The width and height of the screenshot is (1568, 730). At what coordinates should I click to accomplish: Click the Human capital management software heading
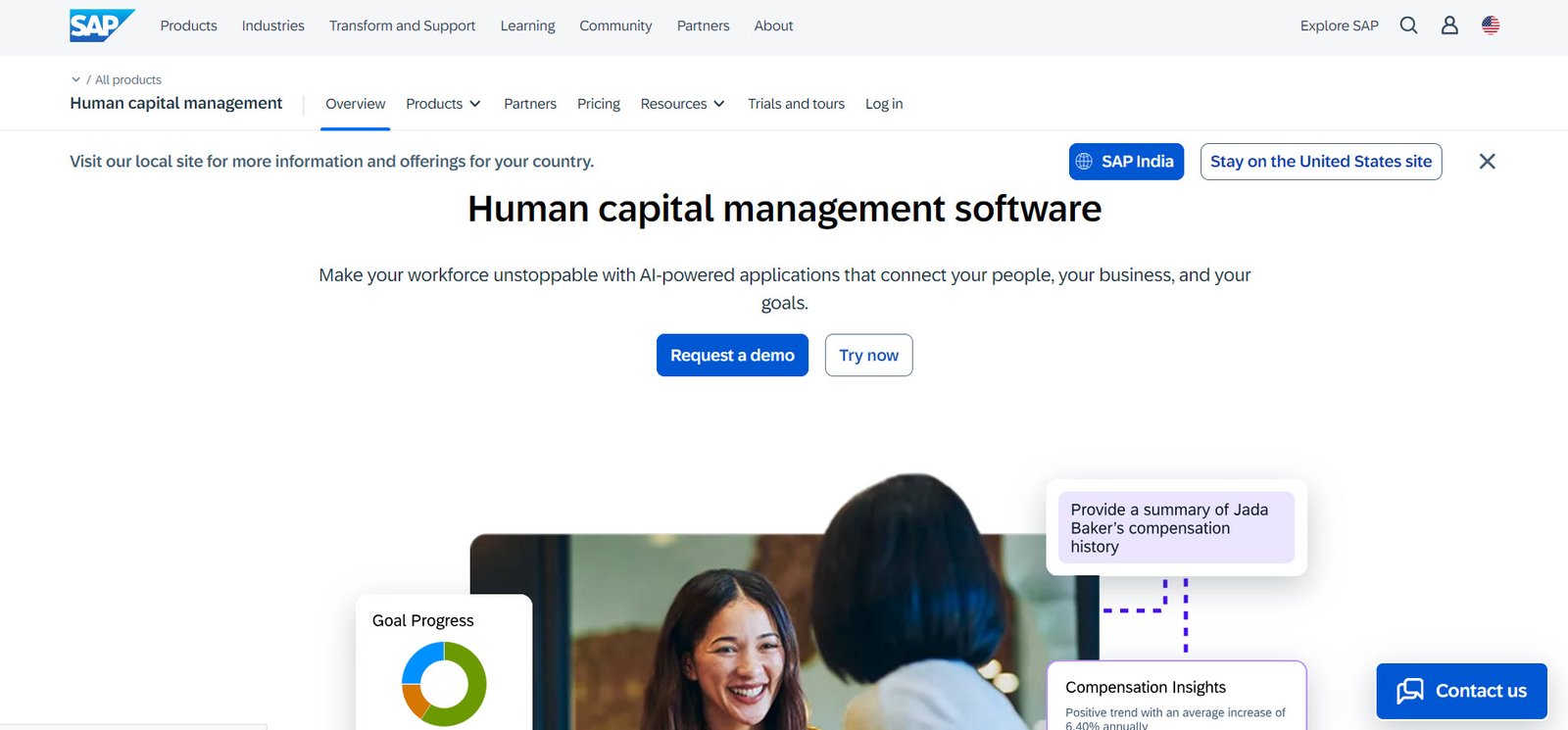tap(784, 209)
